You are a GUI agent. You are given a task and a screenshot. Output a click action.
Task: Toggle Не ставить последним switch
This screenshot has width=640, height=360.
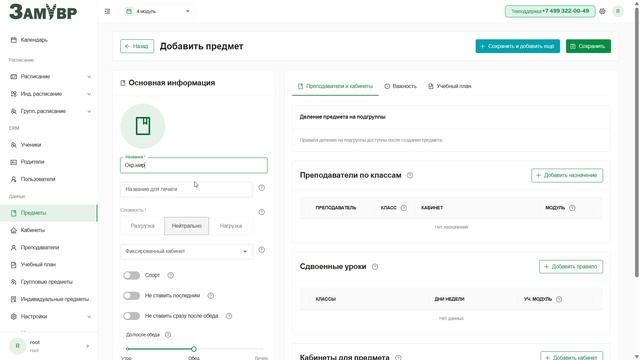pos(131,296)
